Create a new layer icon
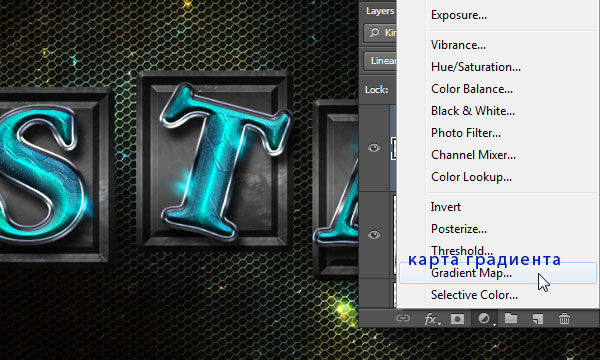 pos(538,319)
